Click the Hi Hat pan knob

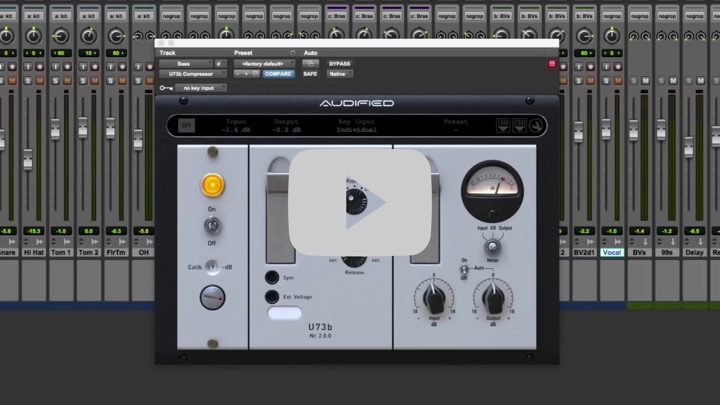(34, 35)
